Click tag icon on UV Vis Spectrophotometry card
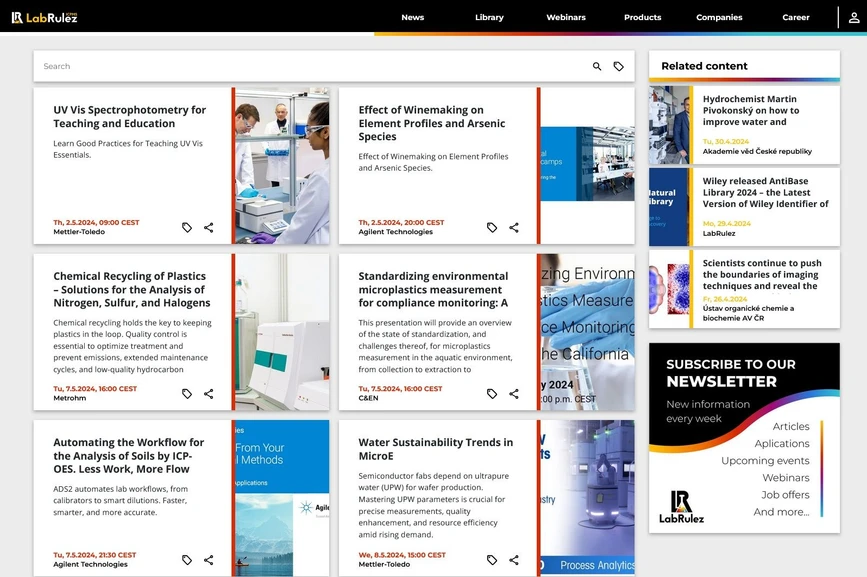The image size is (867, 577). (187, 227)
